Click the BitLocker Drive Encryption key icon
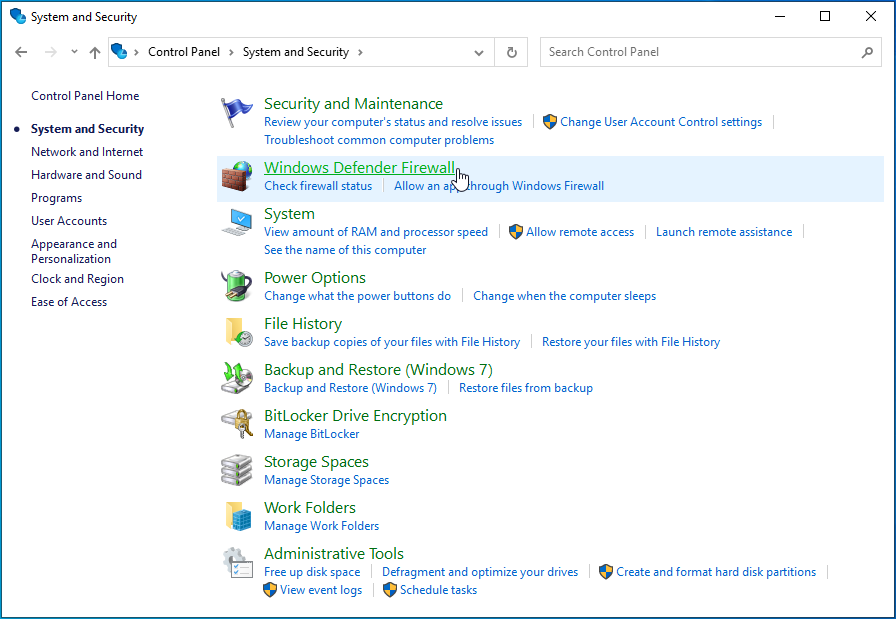The width and height of the screenshot is (896, 619). [237, 424]
